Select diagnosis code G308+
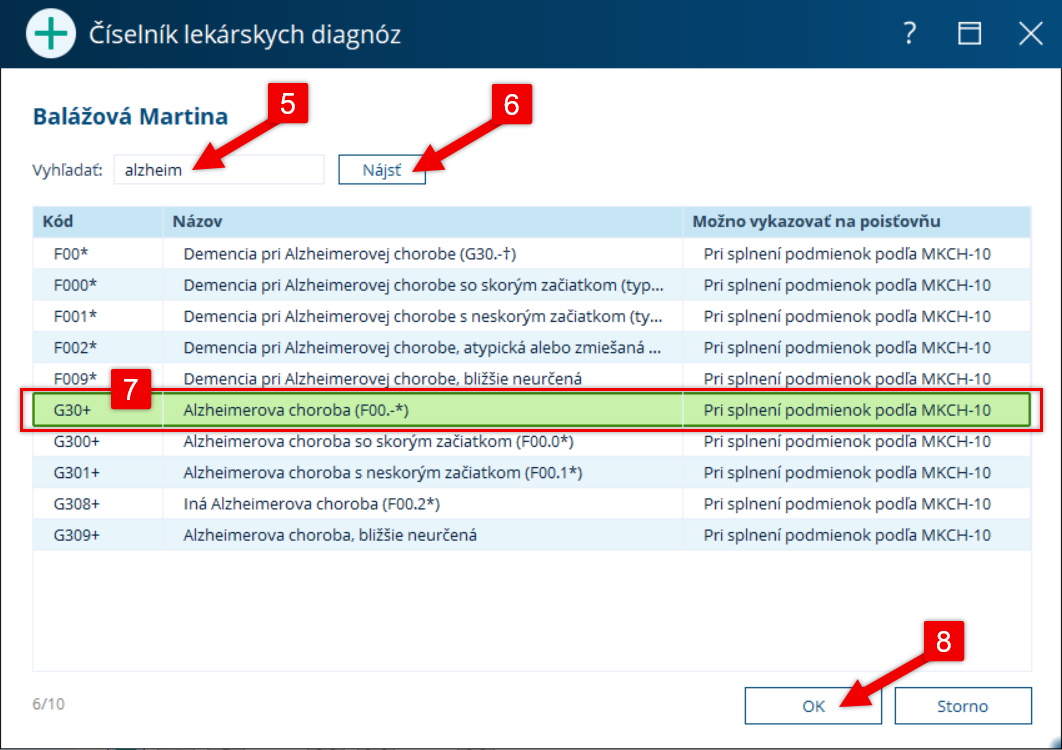The height and width of the screenshot is (750, 1062). pos(77,503)
